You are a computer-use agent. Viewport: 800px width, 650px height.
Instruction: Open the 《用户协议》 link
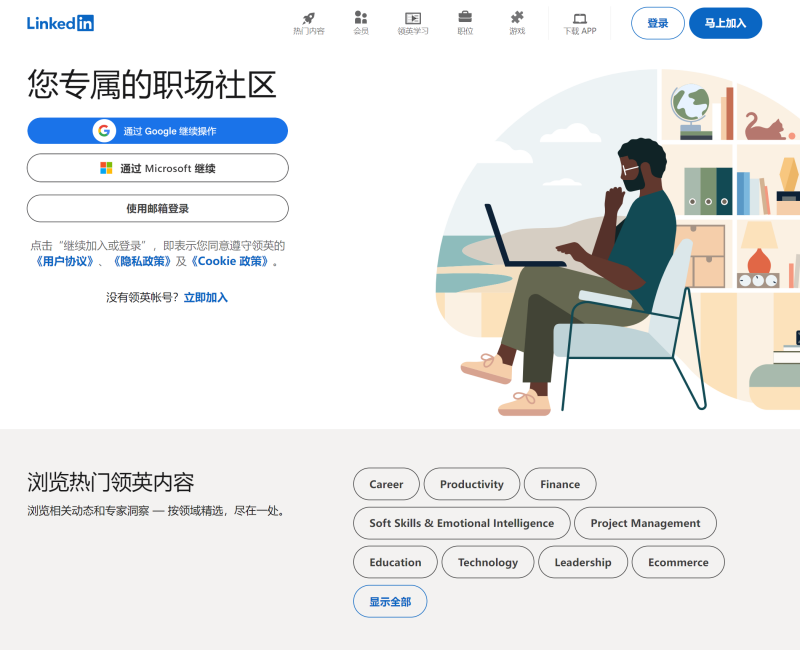(64, 261)
